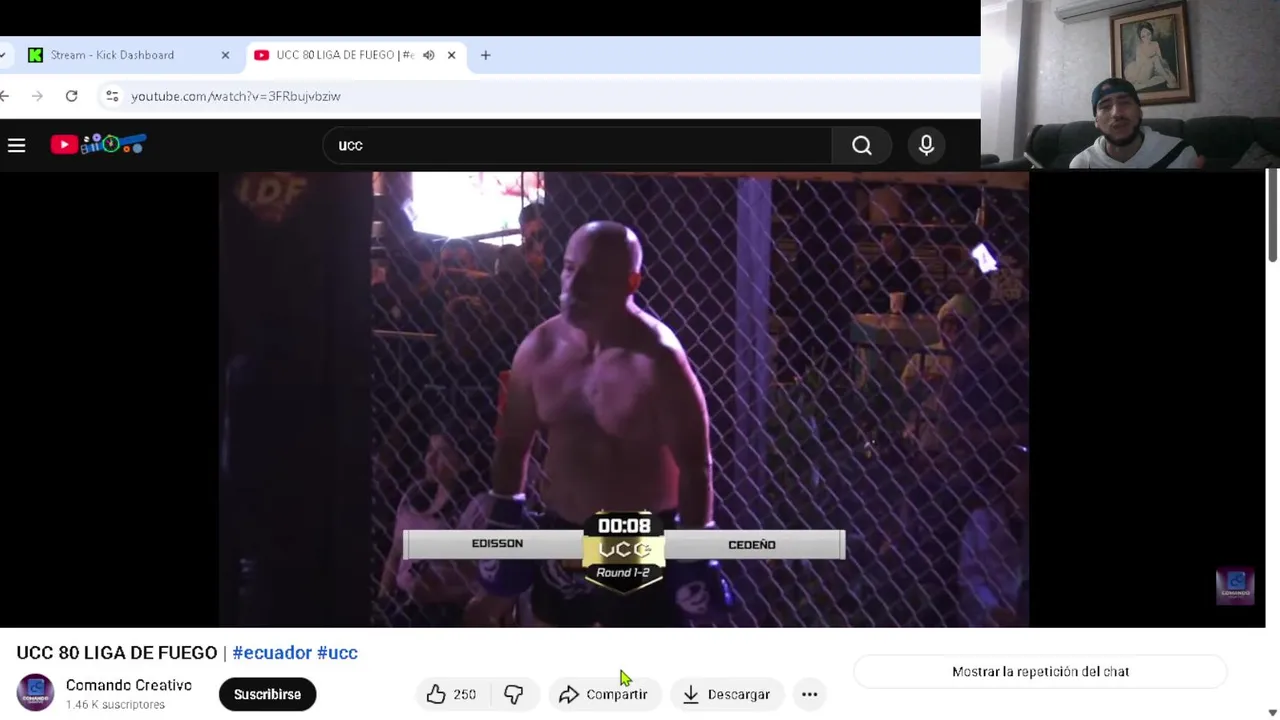The width and height of the screenshot is (1280, 720).
Task: Click scrollbar down arrow at bottom
Action: click(1272, 712)
